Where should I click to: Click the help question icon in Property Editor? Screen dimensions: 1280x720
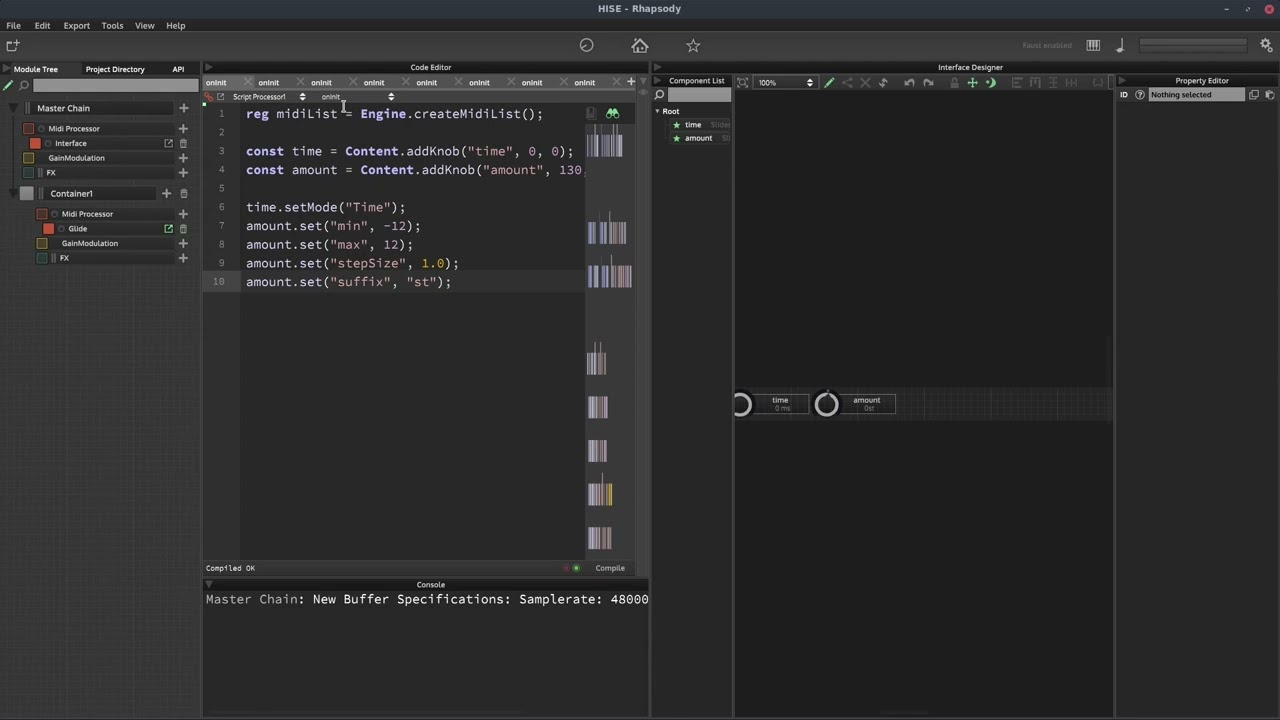pyautogui.click(x=1140, y=95)
